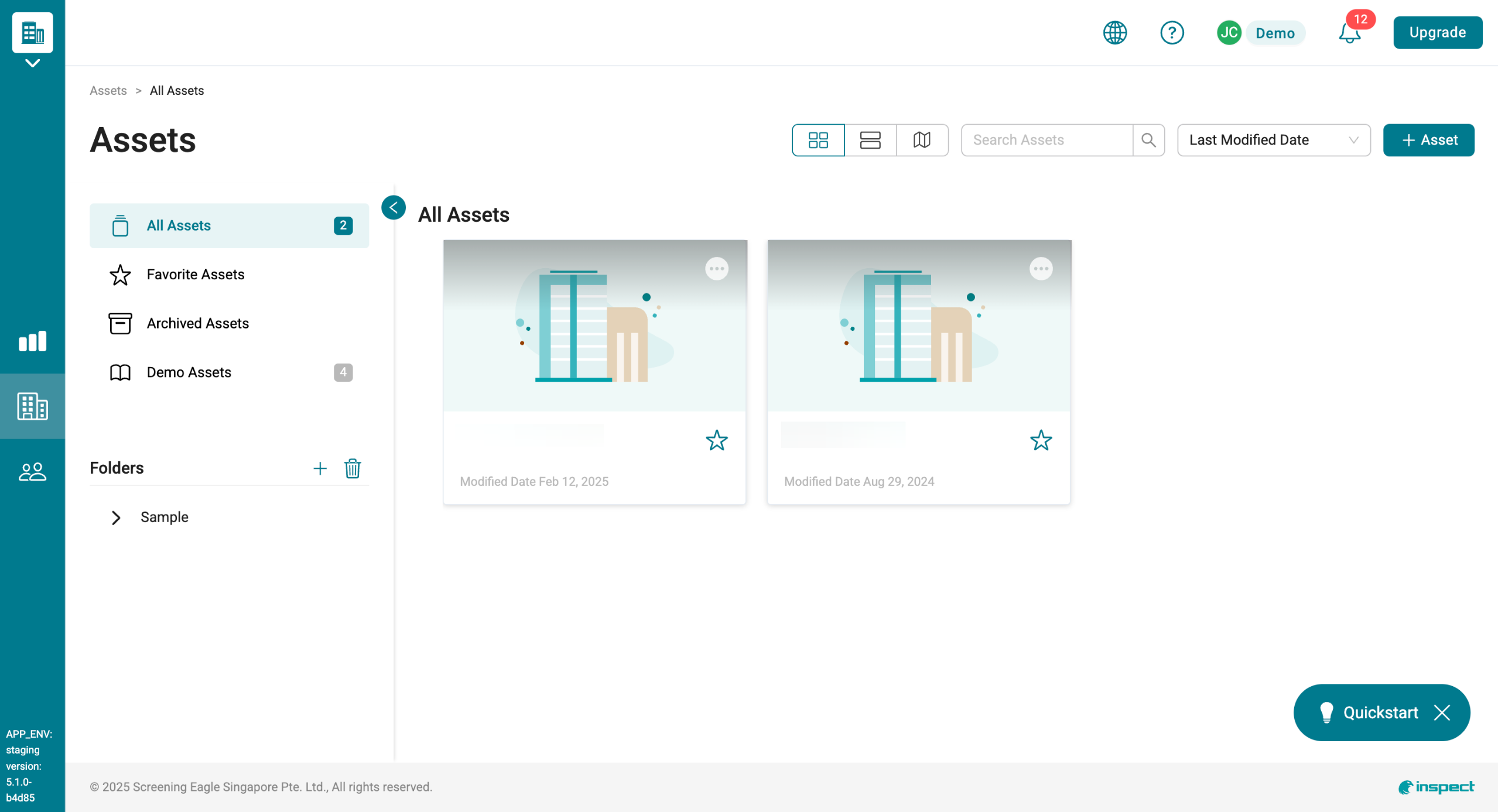Select Archived Assets in the sidebar
This screenshot has width=1498, height=812.
point(197,323)
